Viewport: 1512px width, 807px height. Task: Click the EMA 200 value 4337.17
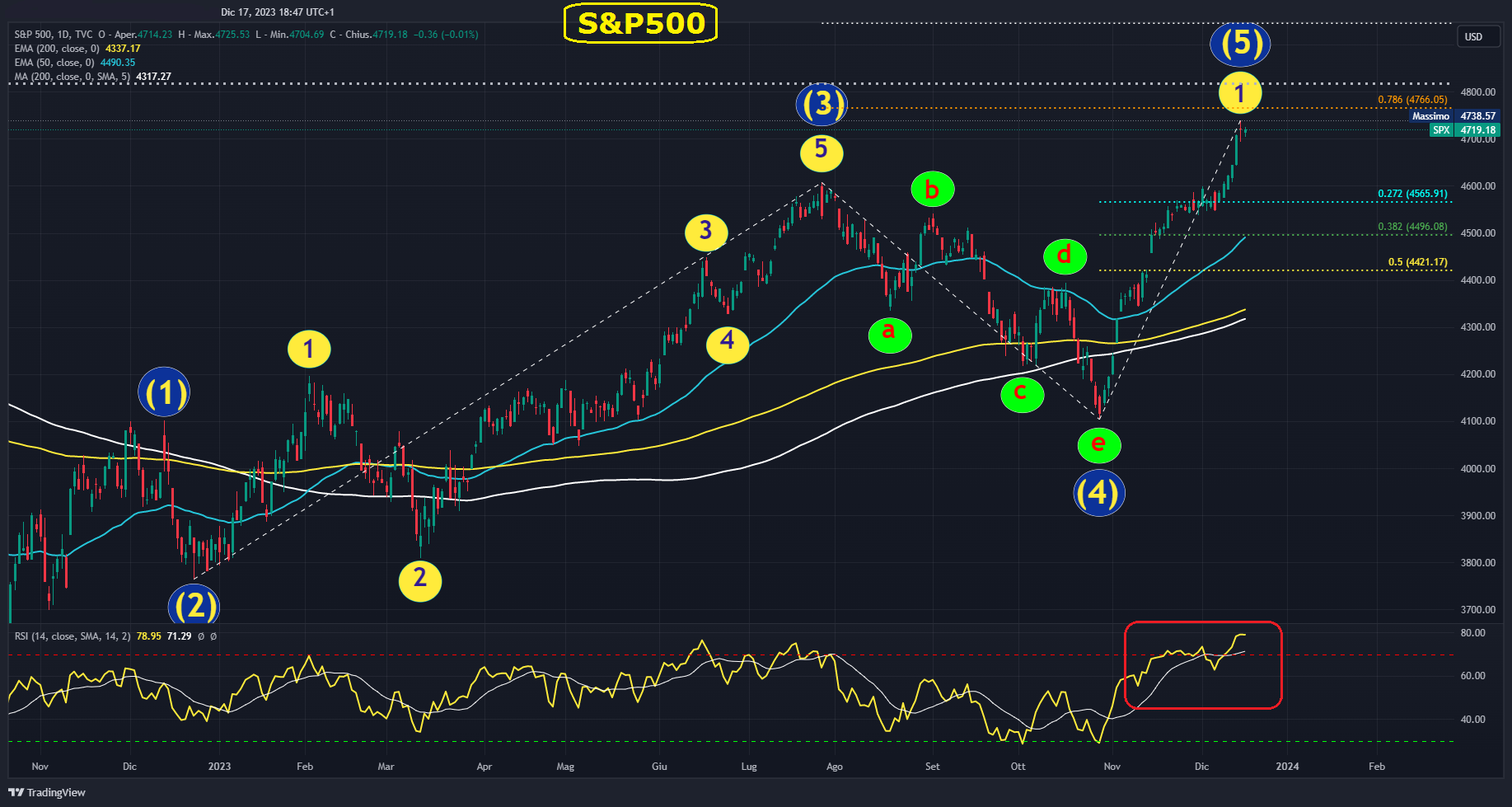[123, 49]
